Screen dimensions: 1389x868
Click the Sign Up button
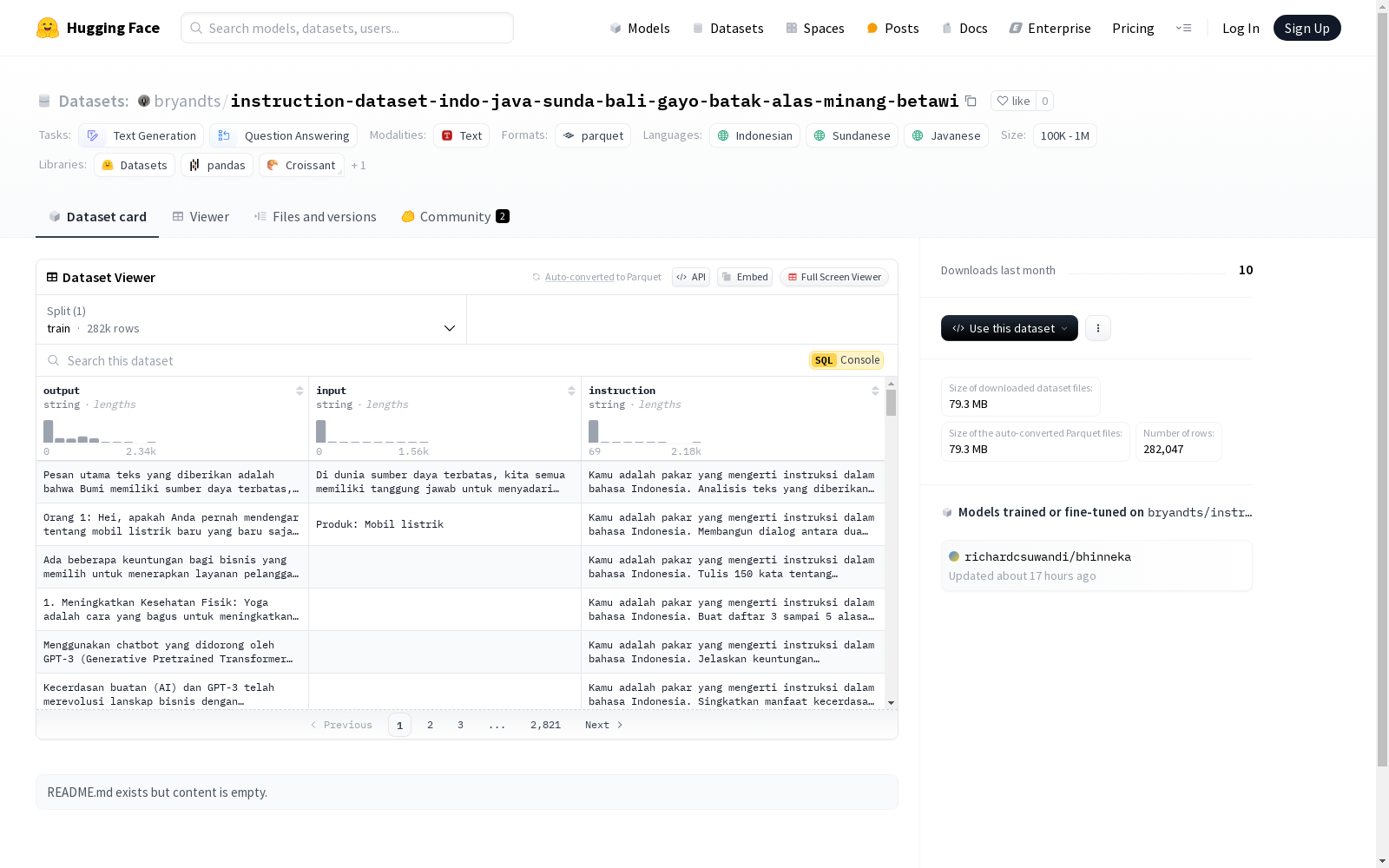pyautogui.click(x=1307, y=28)
